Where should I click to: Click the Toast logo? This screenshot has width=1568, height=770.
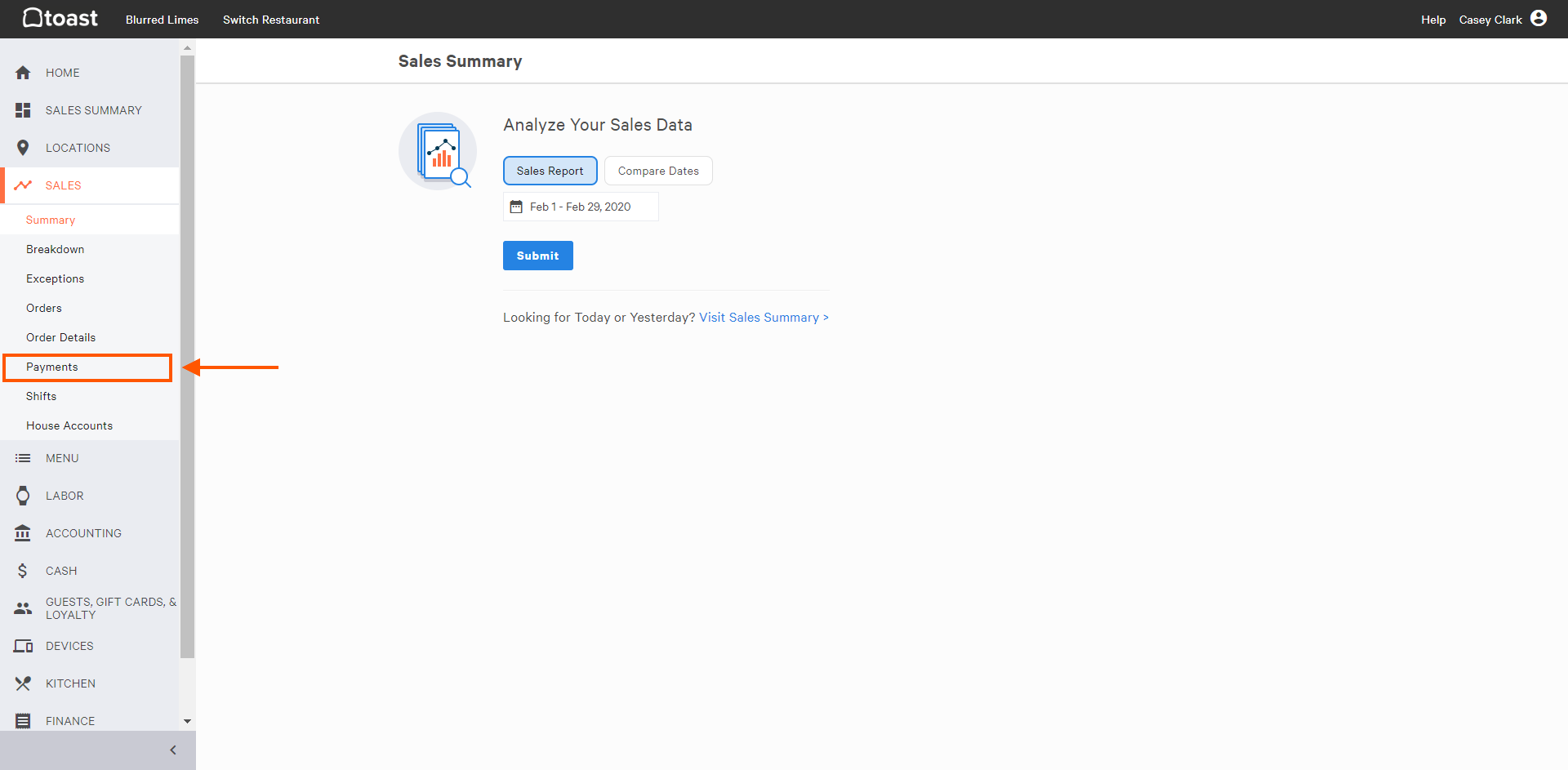[x=59, y=18]
